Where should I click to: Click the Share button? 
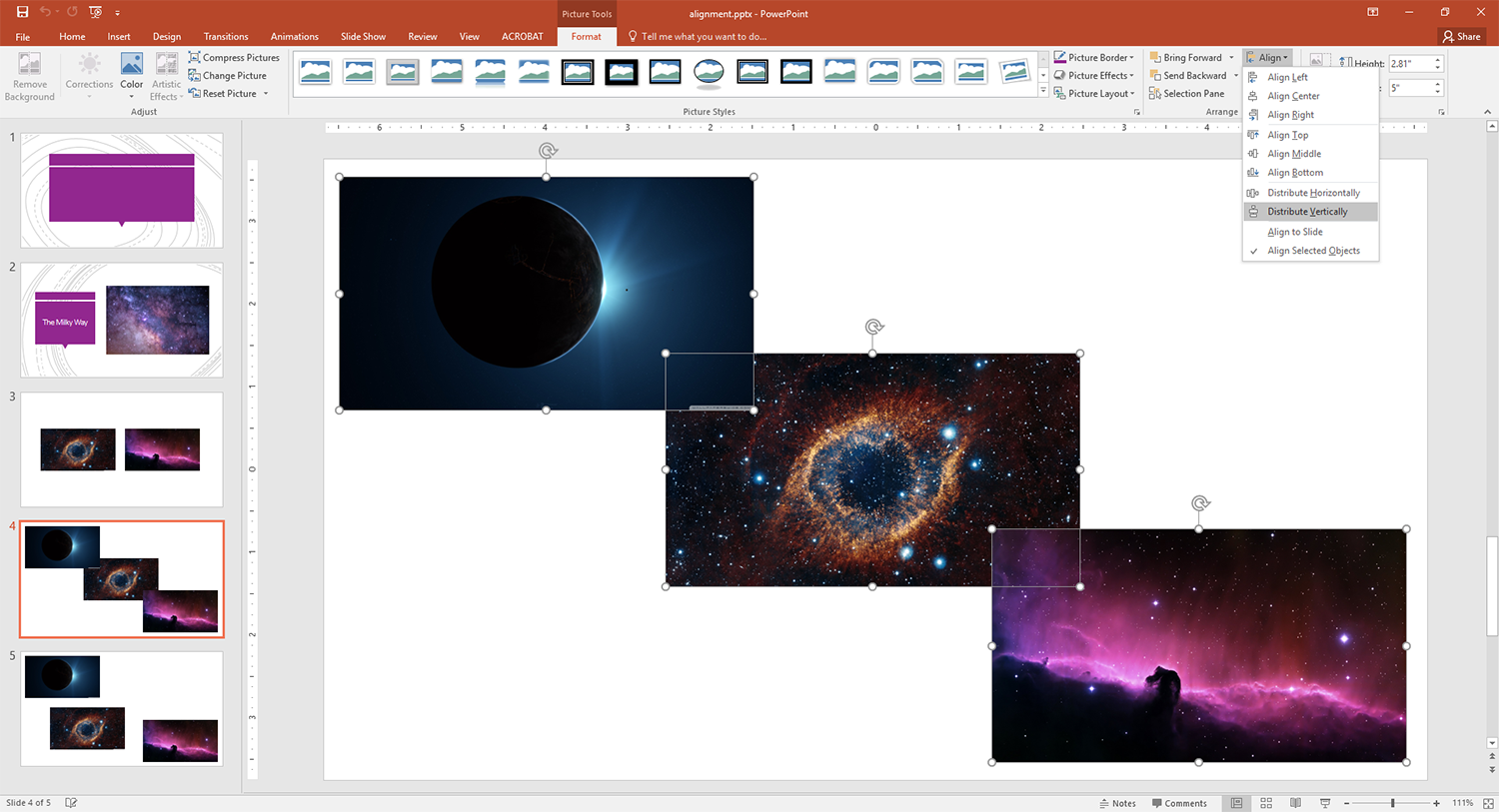[1461, 37]
